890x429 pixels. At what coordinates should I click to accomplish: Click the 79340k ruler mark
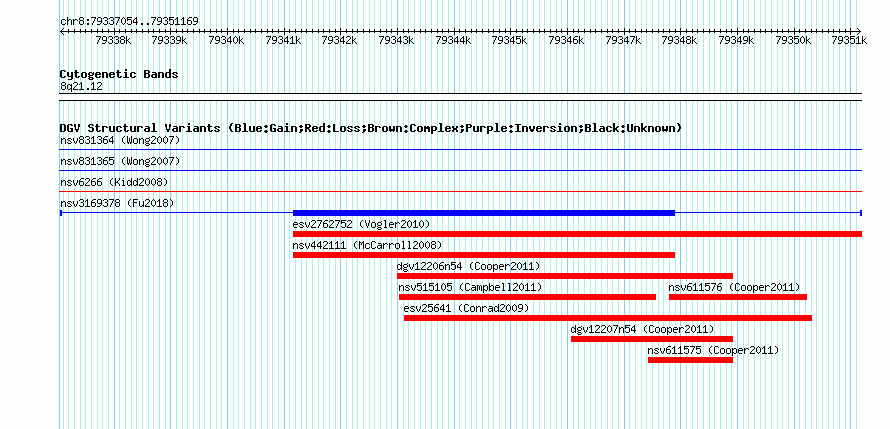[x=226, y=40]
